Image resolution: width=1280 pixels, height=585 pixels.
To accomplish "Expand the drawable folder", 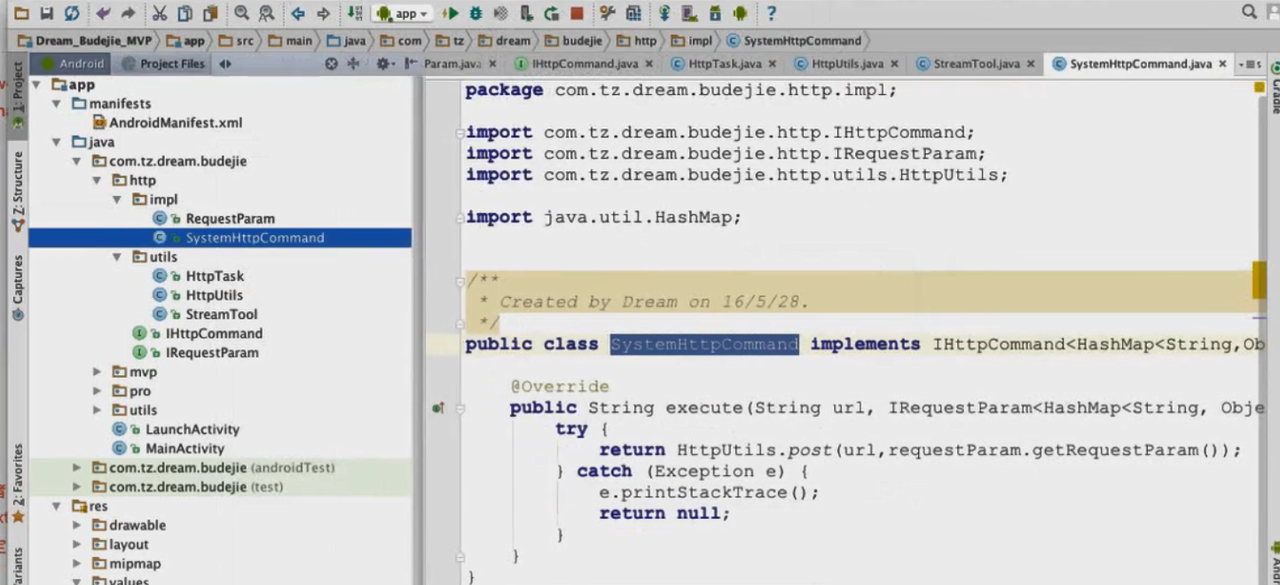I will [x=77, y=525].
